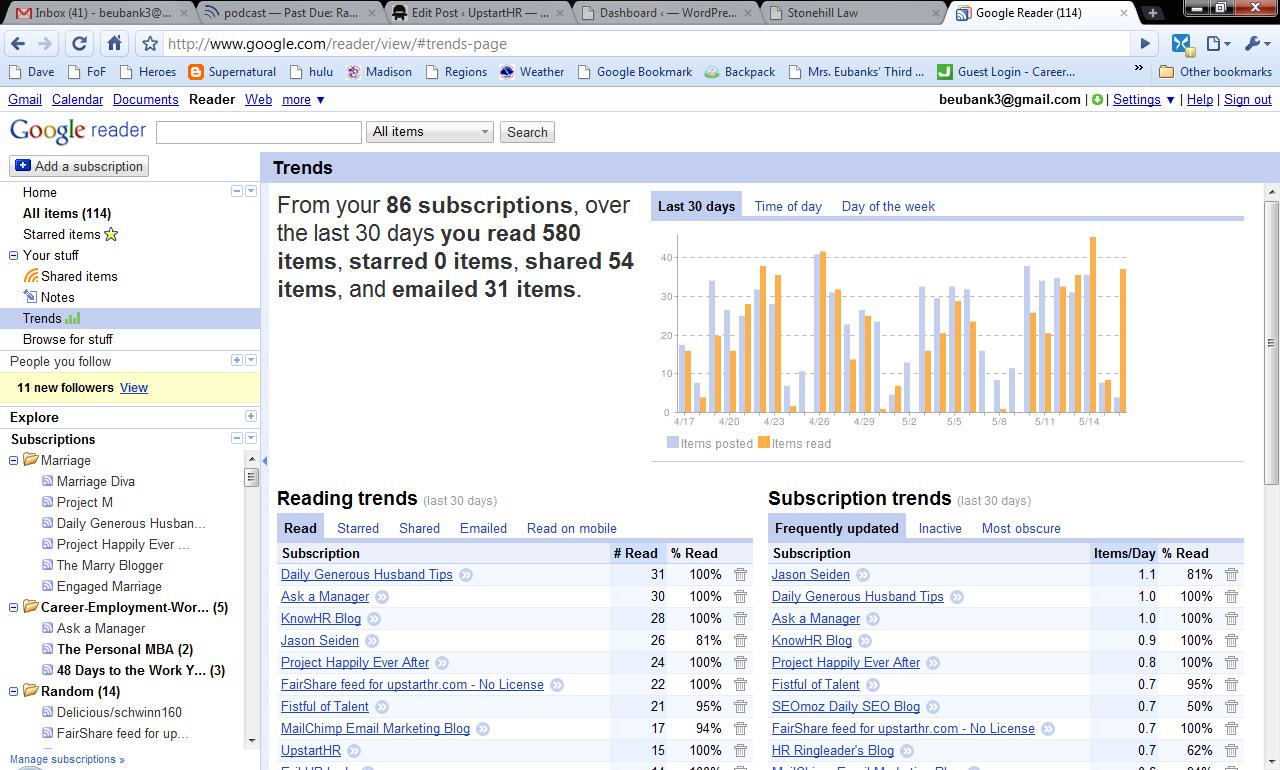Viewport: 1280px width, 770px height.
Task: Click the Items posted blue legend swatch
Action: point(673,443)
